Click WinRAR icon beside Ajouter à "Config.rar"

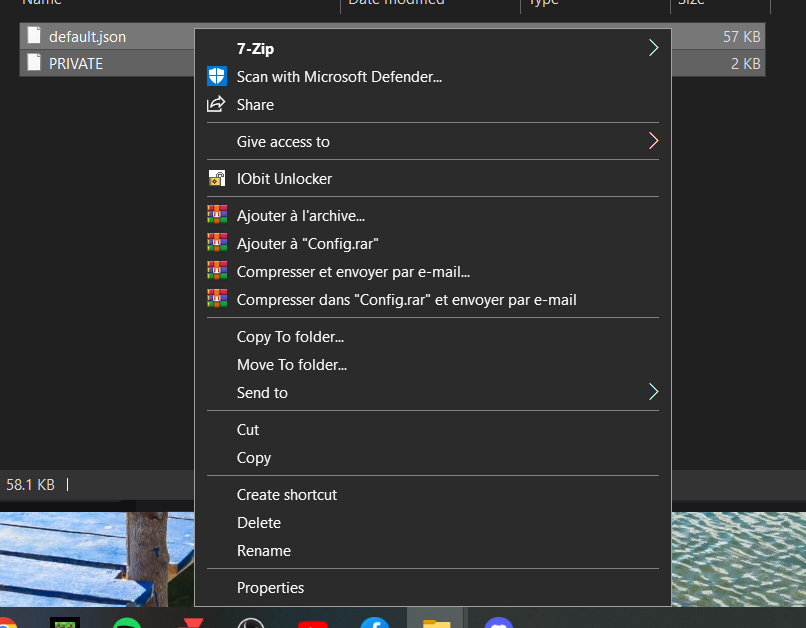tap(217, 242)
